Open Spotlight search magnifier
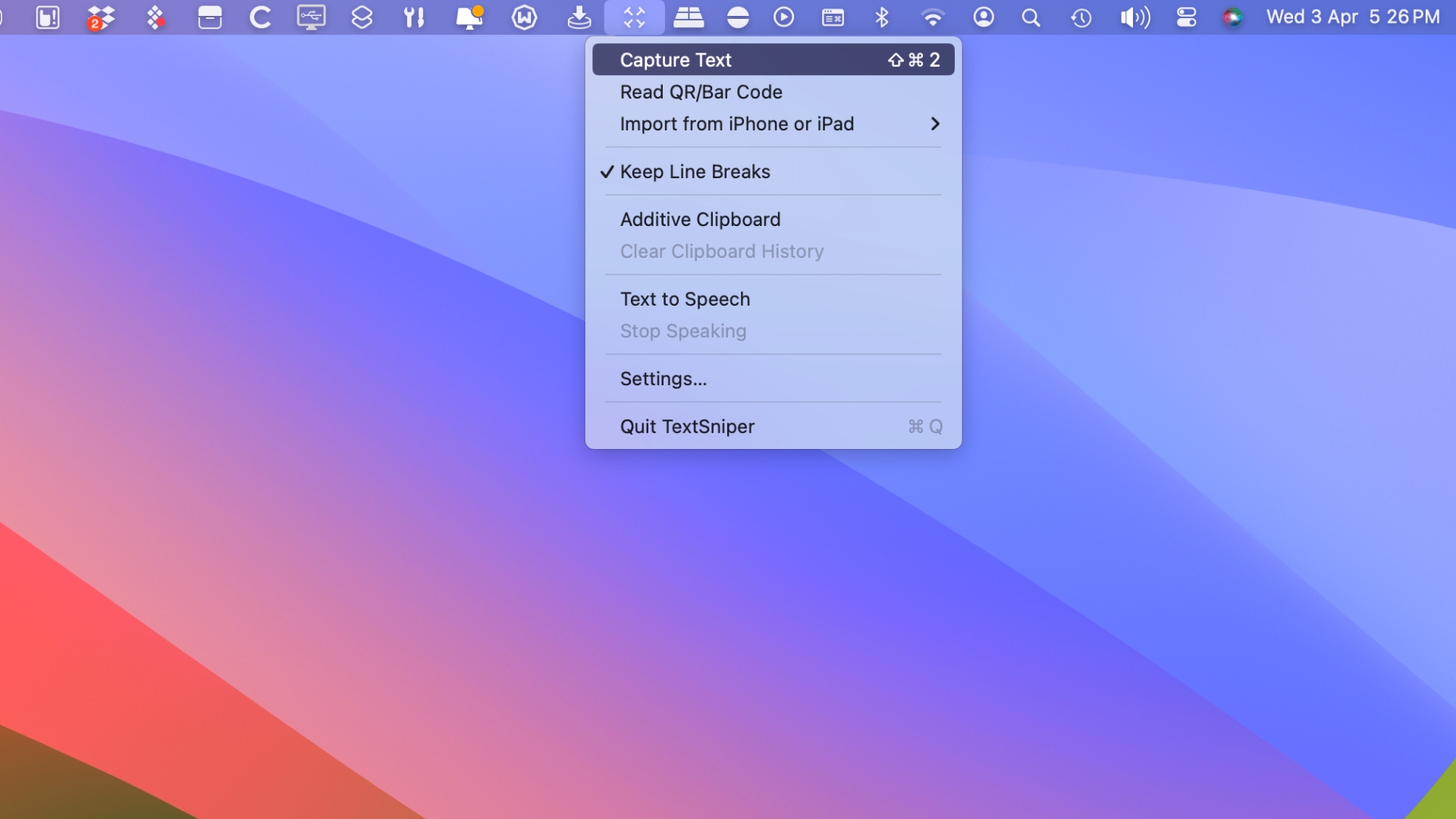The image size is (1456, 819). pos(1031,17)
